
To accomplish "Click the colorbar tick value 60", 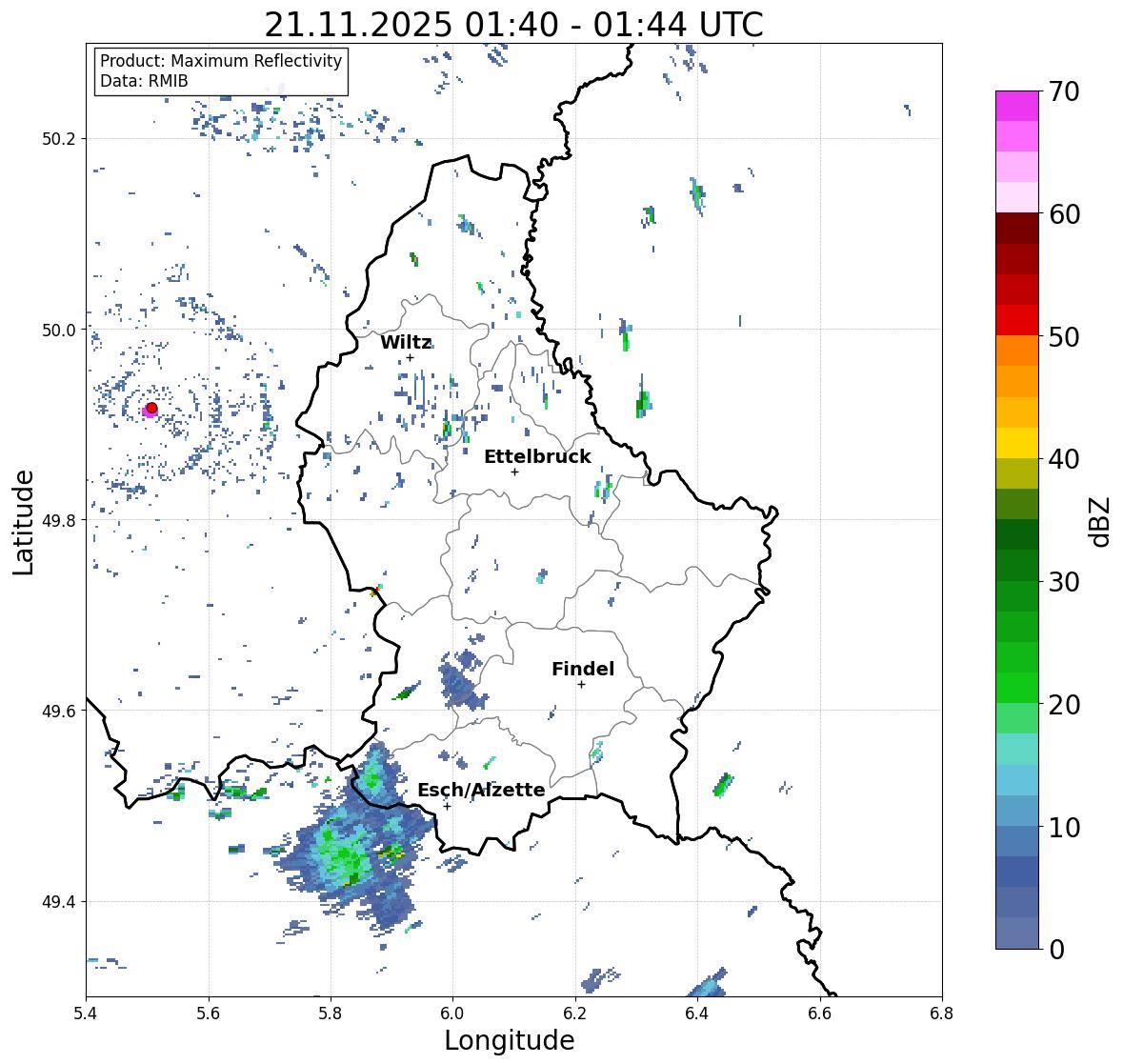I will (1064, 214).
